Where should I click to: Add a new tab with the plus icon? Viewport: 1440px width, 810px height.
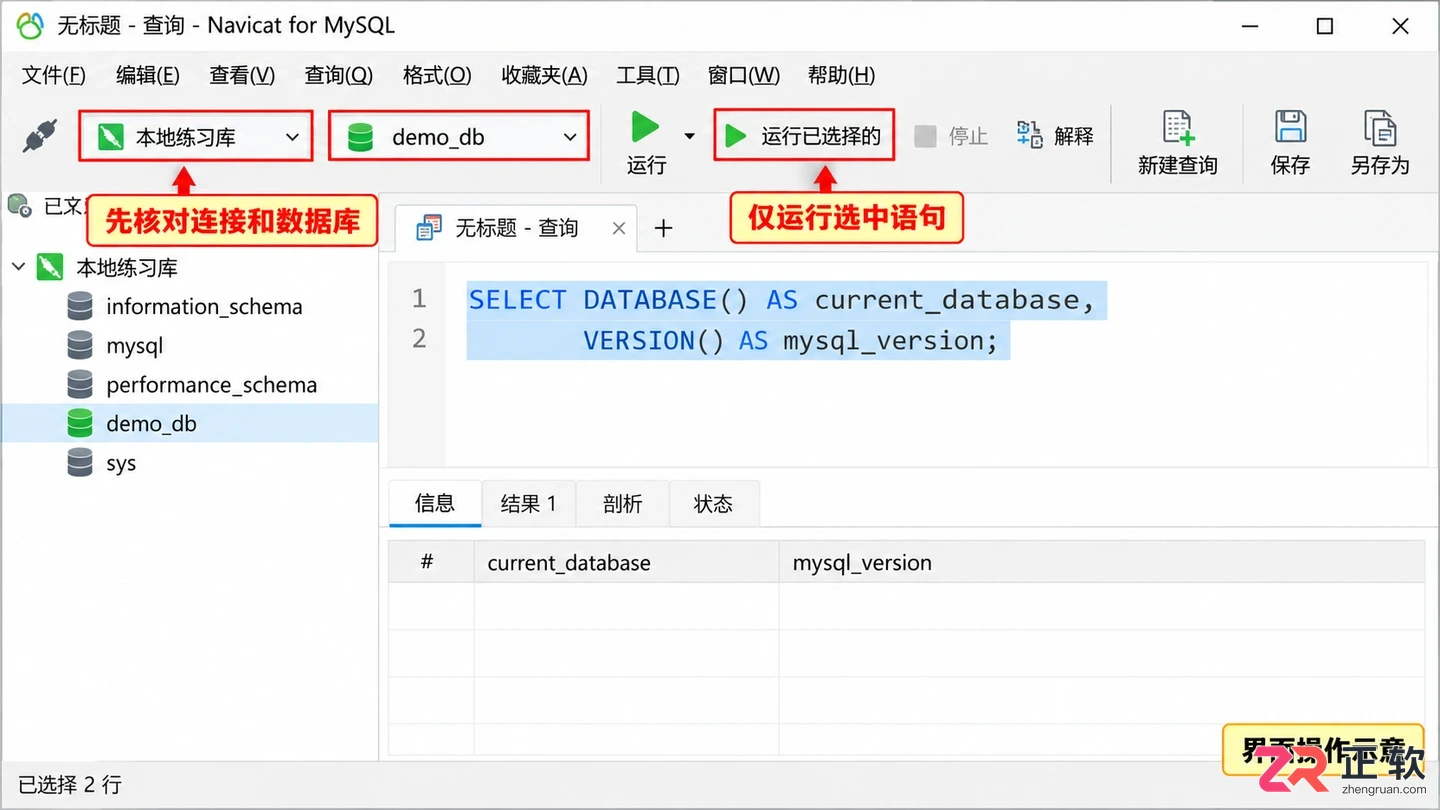coord(663,228)
